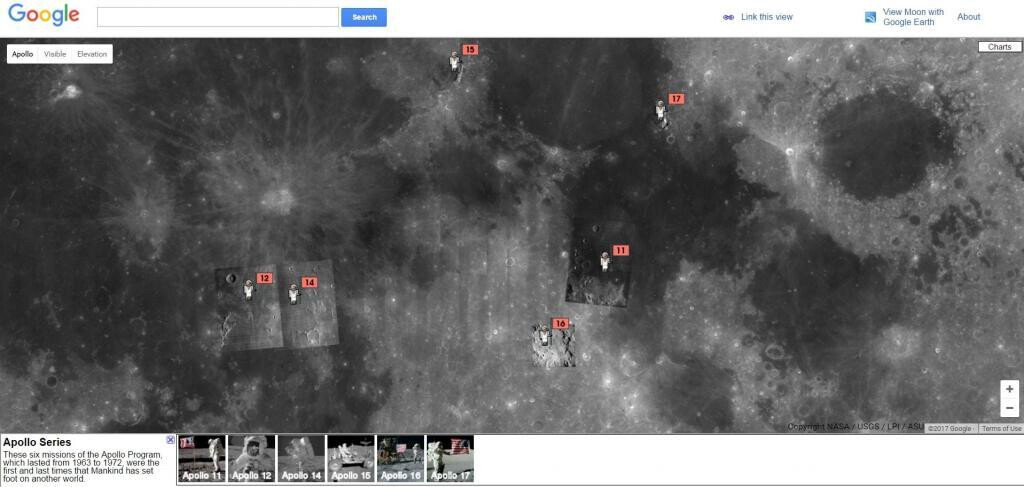Close the Apollo Series info panel
This screenshot has width=1024, height=487.
[170, 440]
